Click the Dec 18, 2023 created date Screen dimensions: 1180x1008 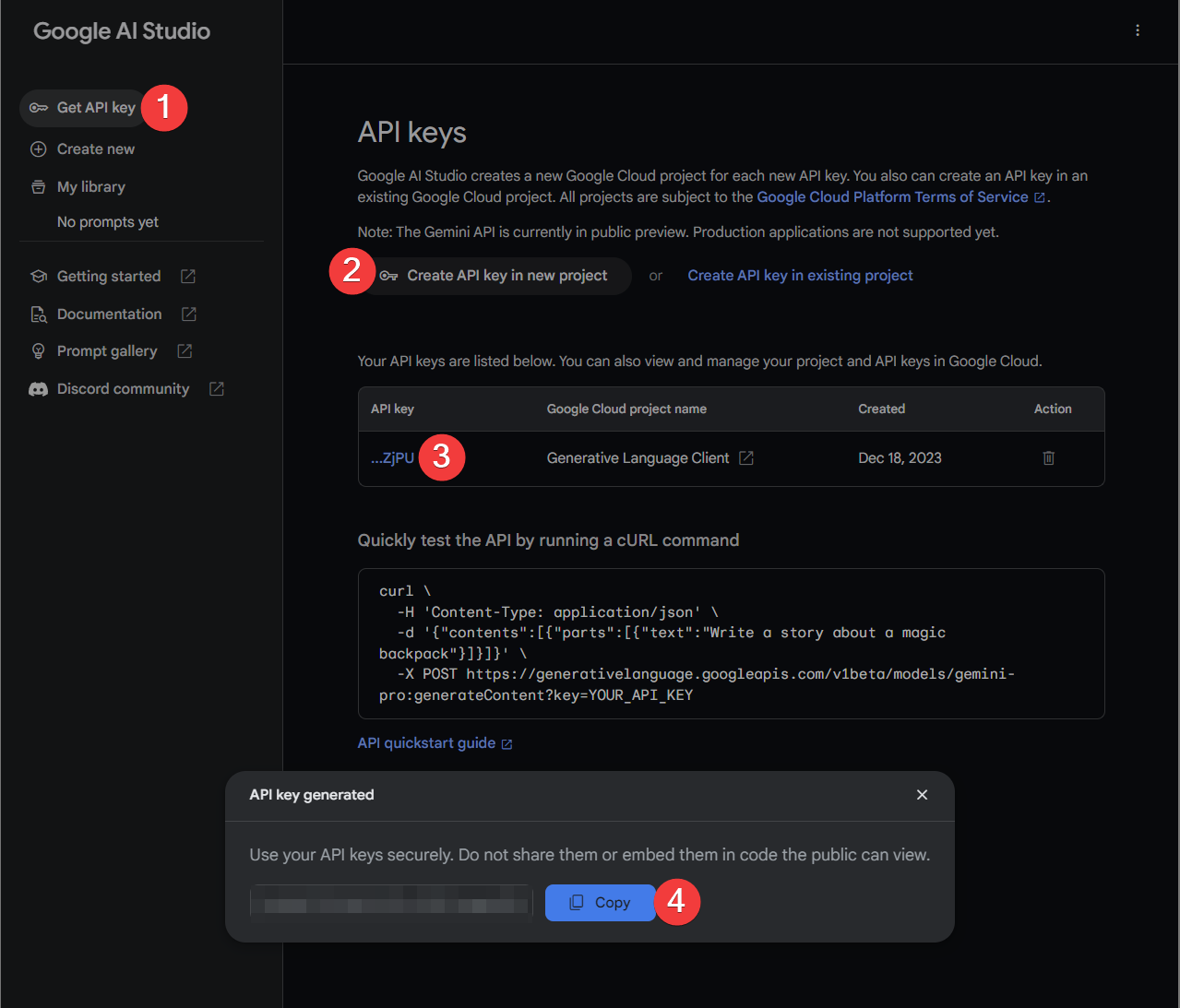900,458
